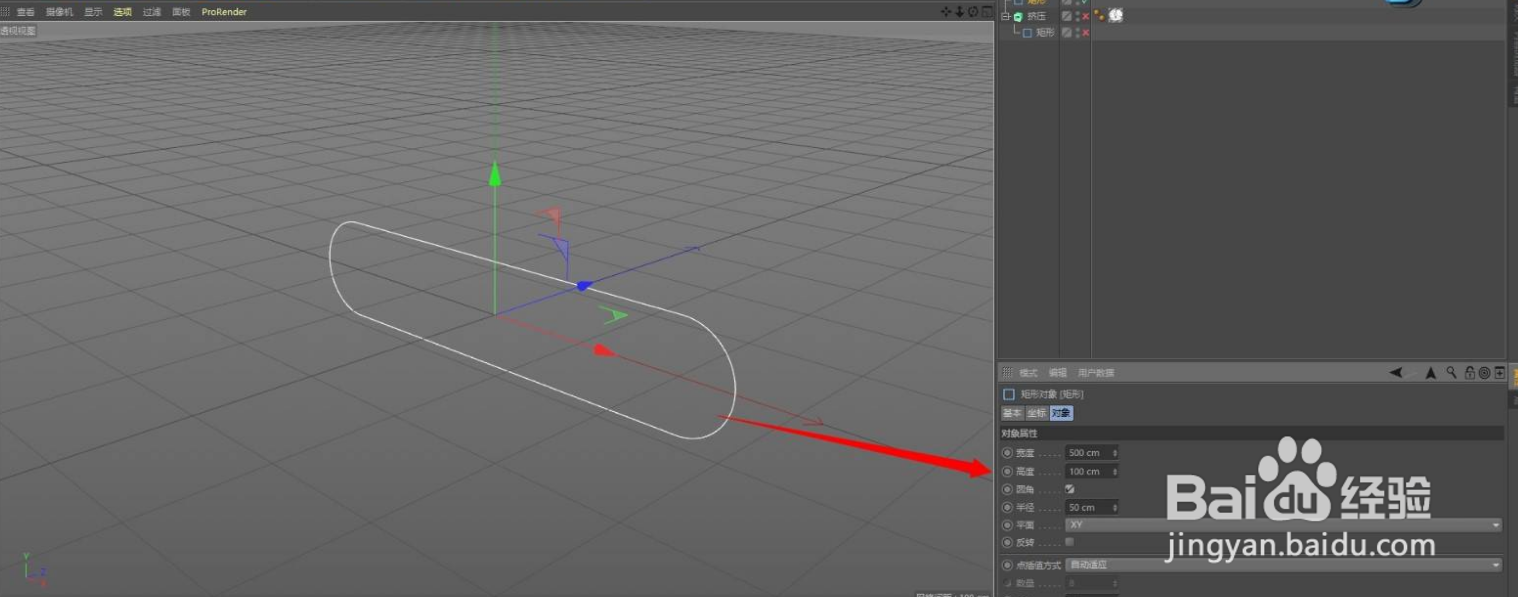Screen dimensions: 1518x597
Task: Click the Phong tag on 挤压 row
Action: (1099, 16)
